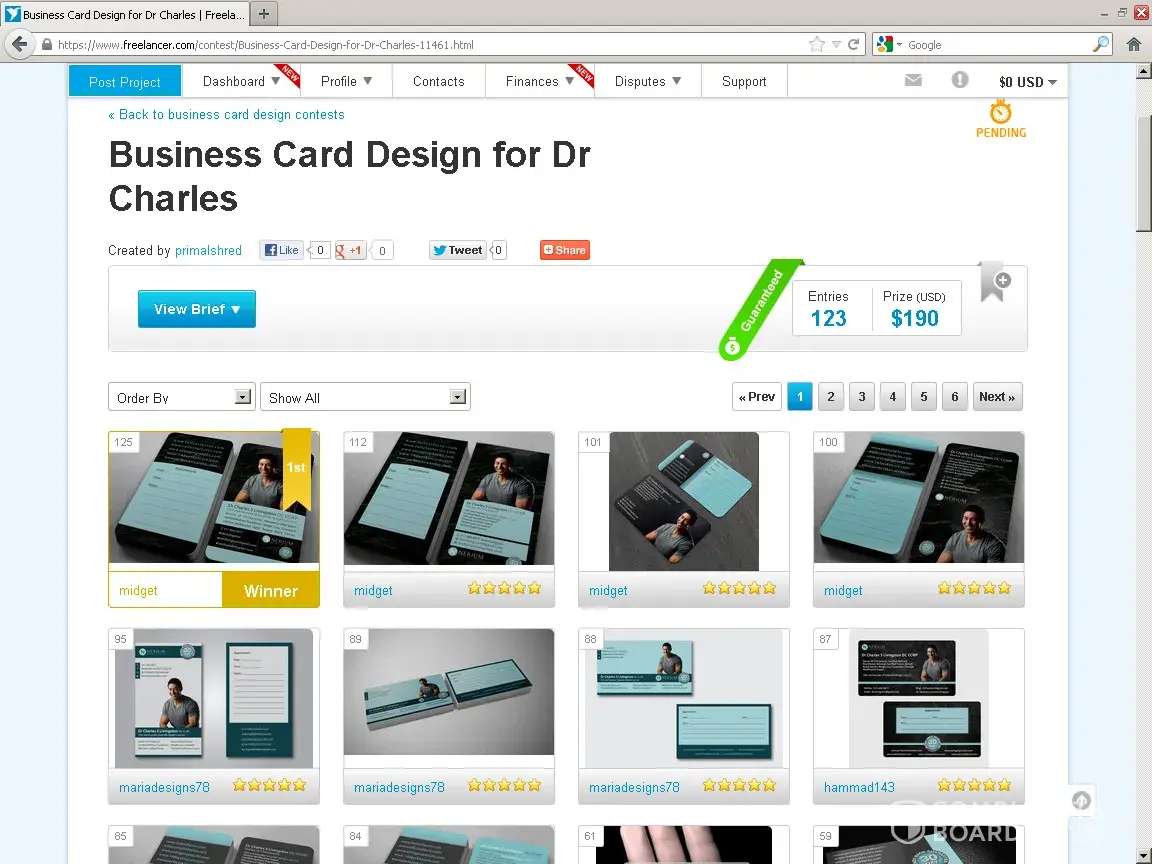
Task: Expand the View Brief button
Action: coord(197,309)
